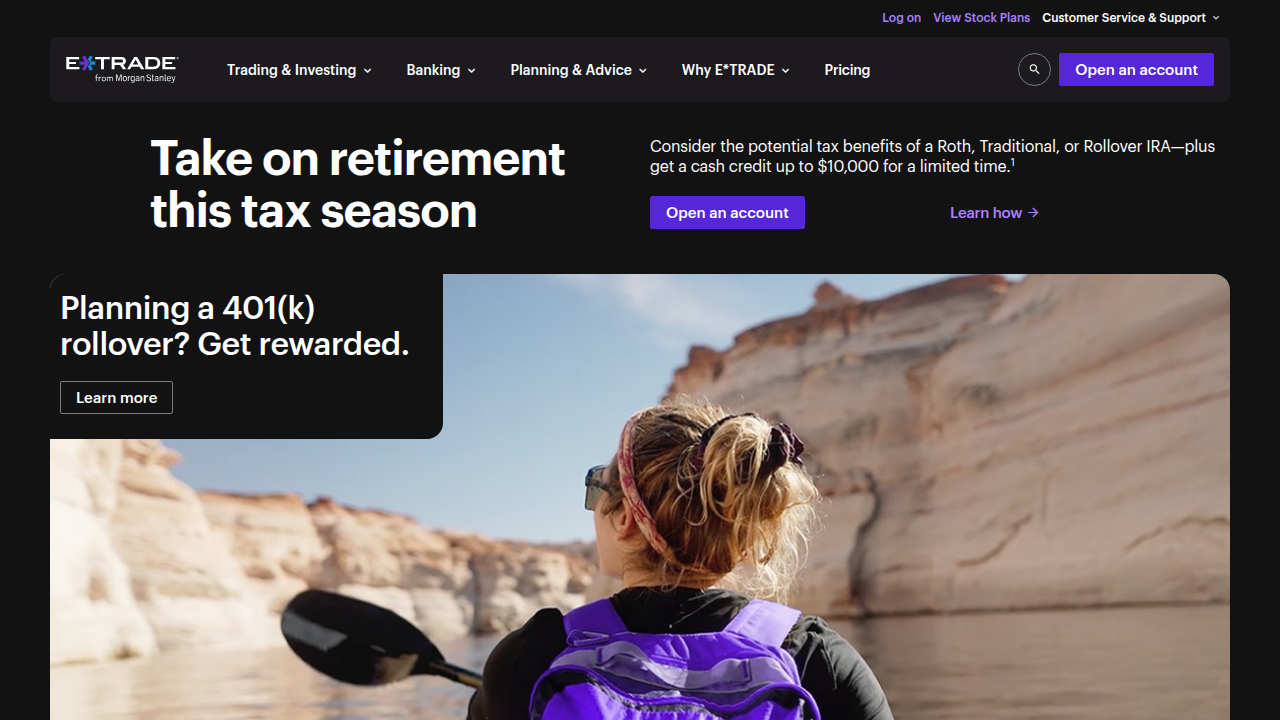Image resolution: width=1280 pixels, height=720 pixels.
Task: Select the Planning & Advice menu item
Action: point(579,70)
